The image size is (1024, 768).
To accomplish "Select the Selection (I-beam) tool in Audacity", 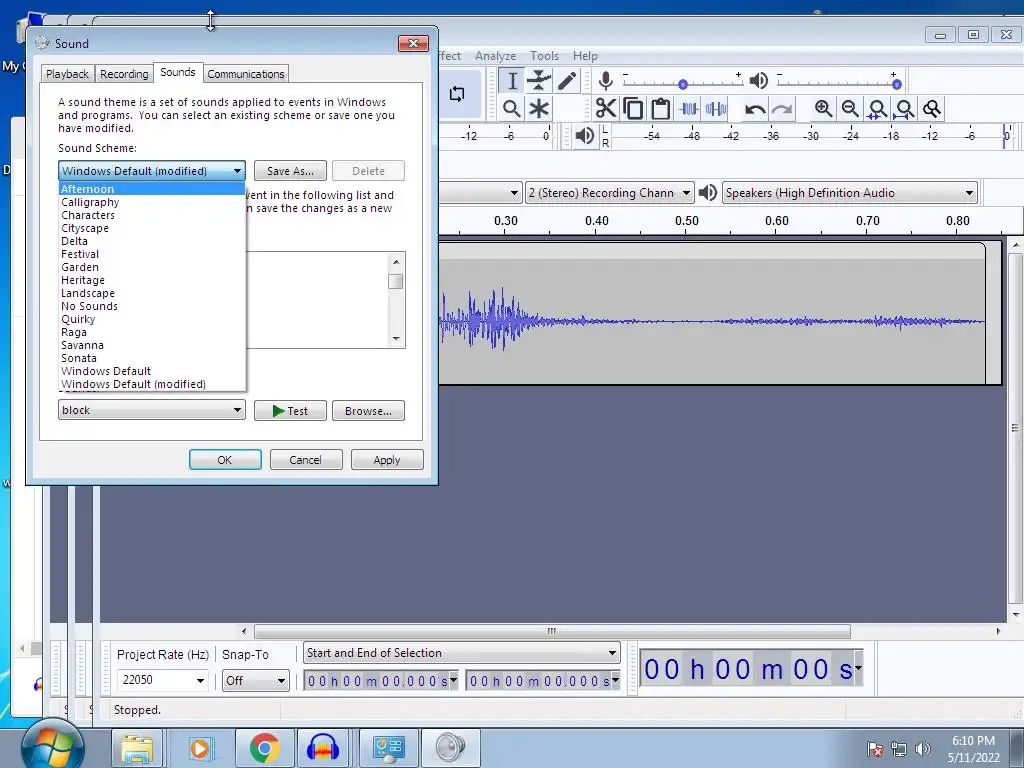I will tap(512, 81).
